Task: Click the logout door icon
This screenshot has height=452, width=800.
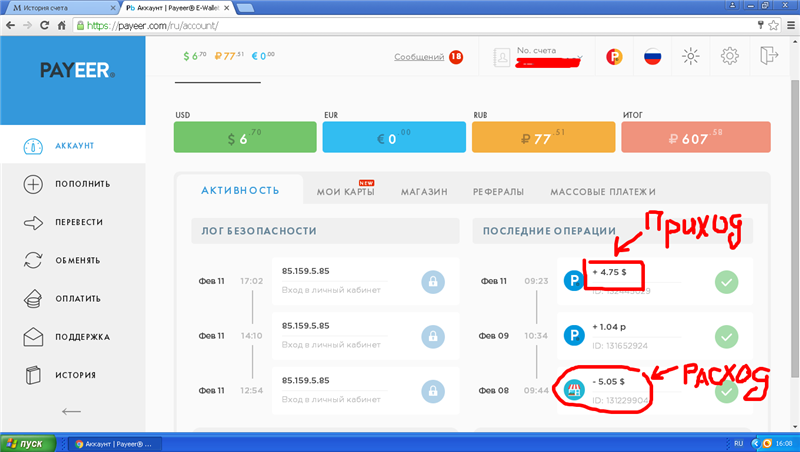Action: click(x=769, y=57)
